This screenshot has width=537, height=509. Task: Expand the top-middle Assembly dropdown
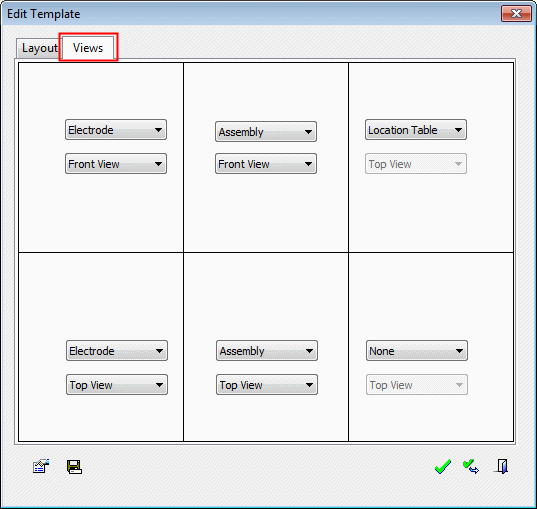point(266,132)
